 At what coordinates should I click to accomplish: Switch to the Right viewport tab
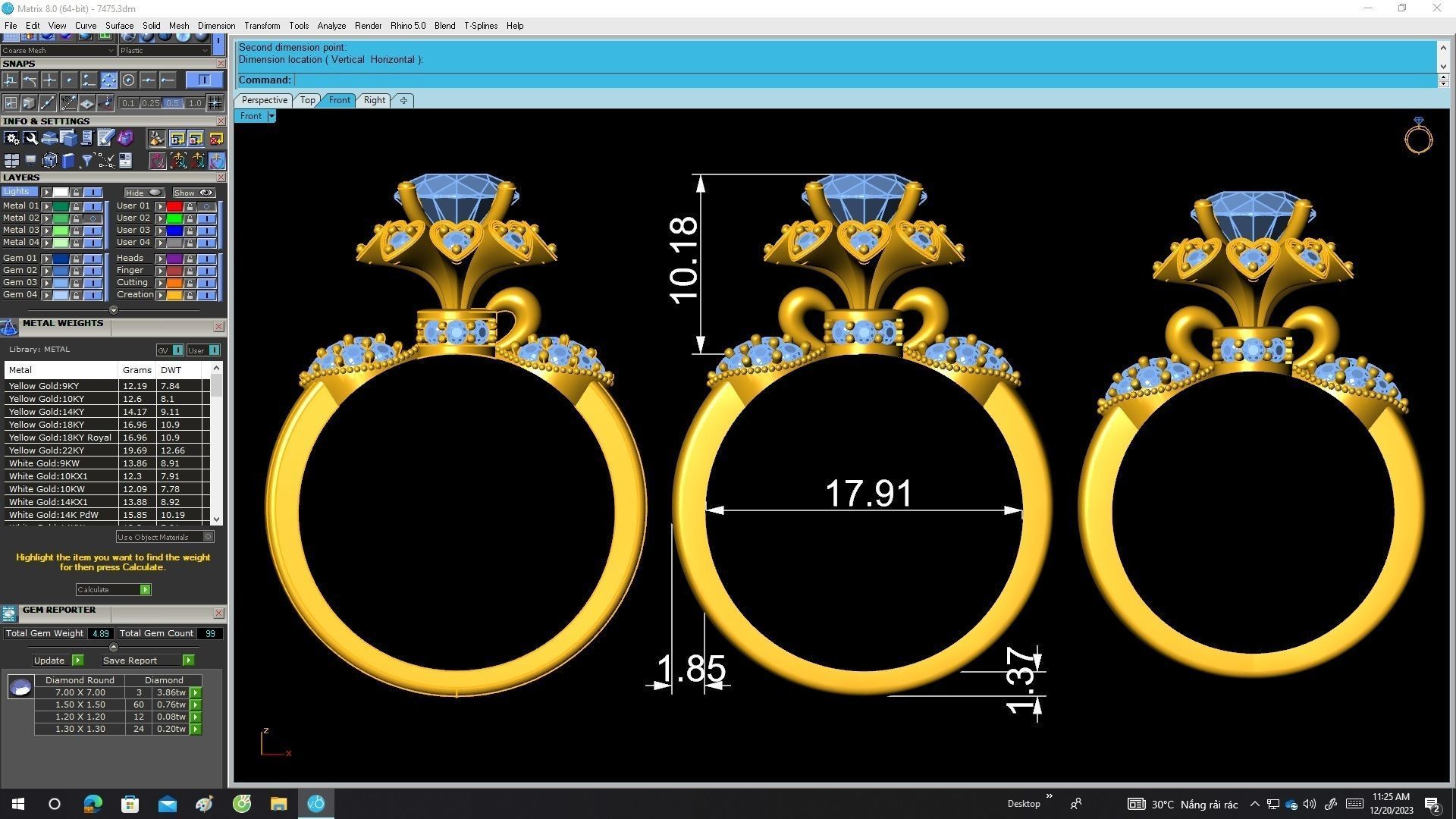coord(374,100)
